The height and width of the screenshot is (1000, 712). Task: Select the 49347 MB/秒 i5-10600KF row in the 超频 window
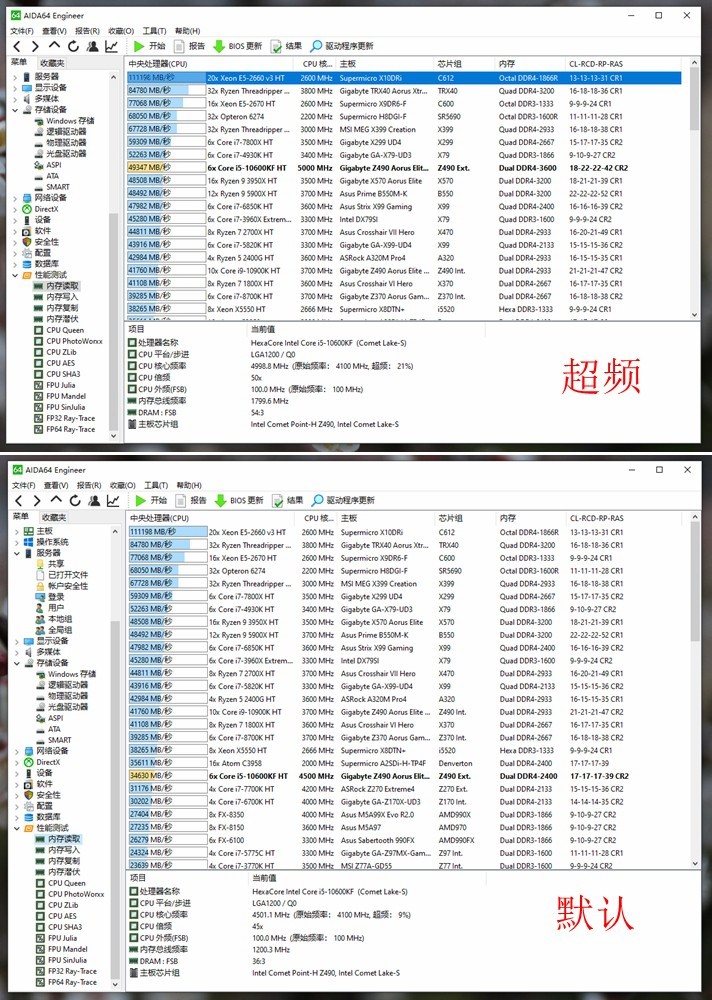tap(403, 168)
